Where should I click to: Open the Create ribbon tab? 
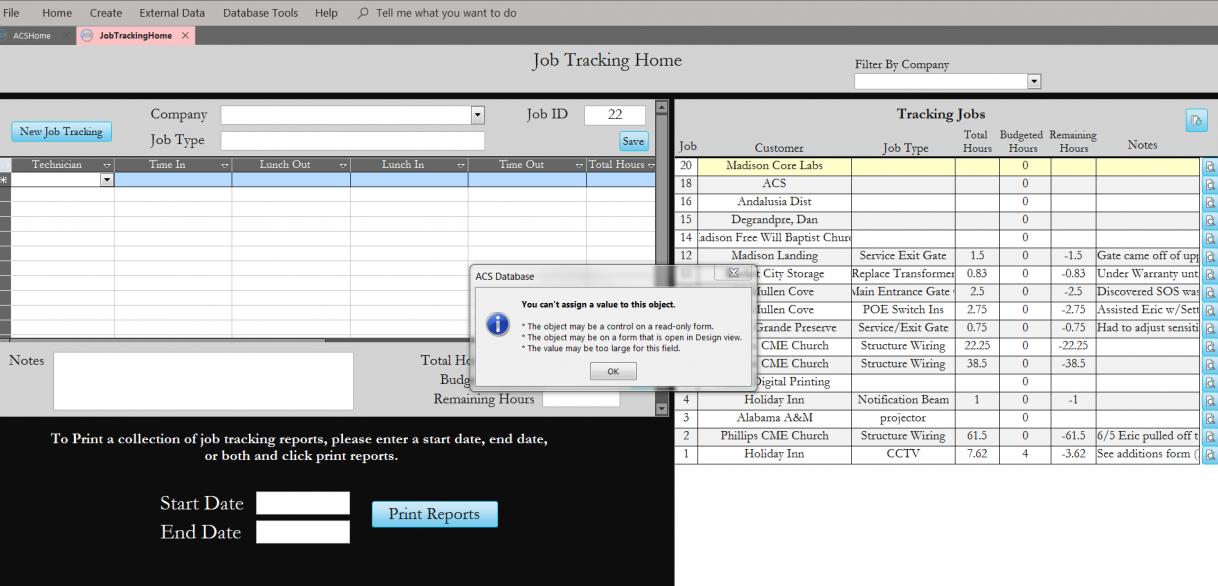(x=106, y=13)
